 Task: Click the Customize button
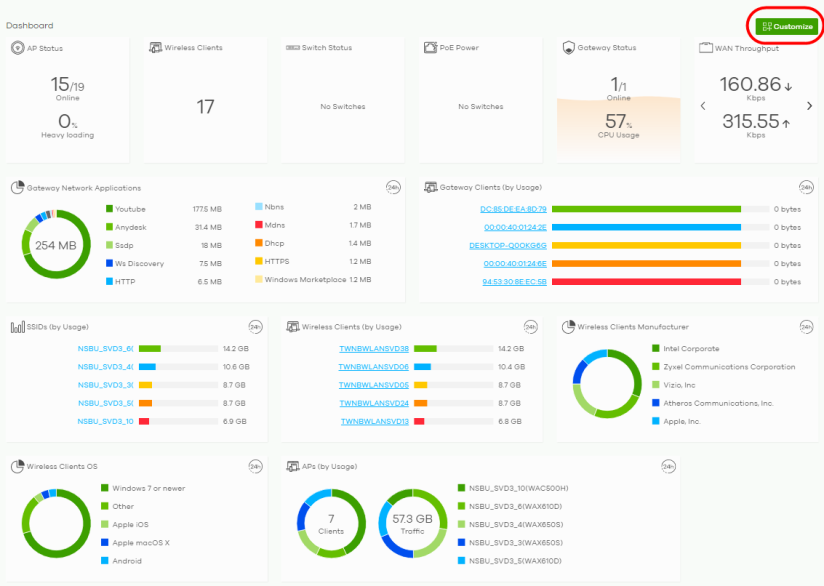[x=787, y=26]
